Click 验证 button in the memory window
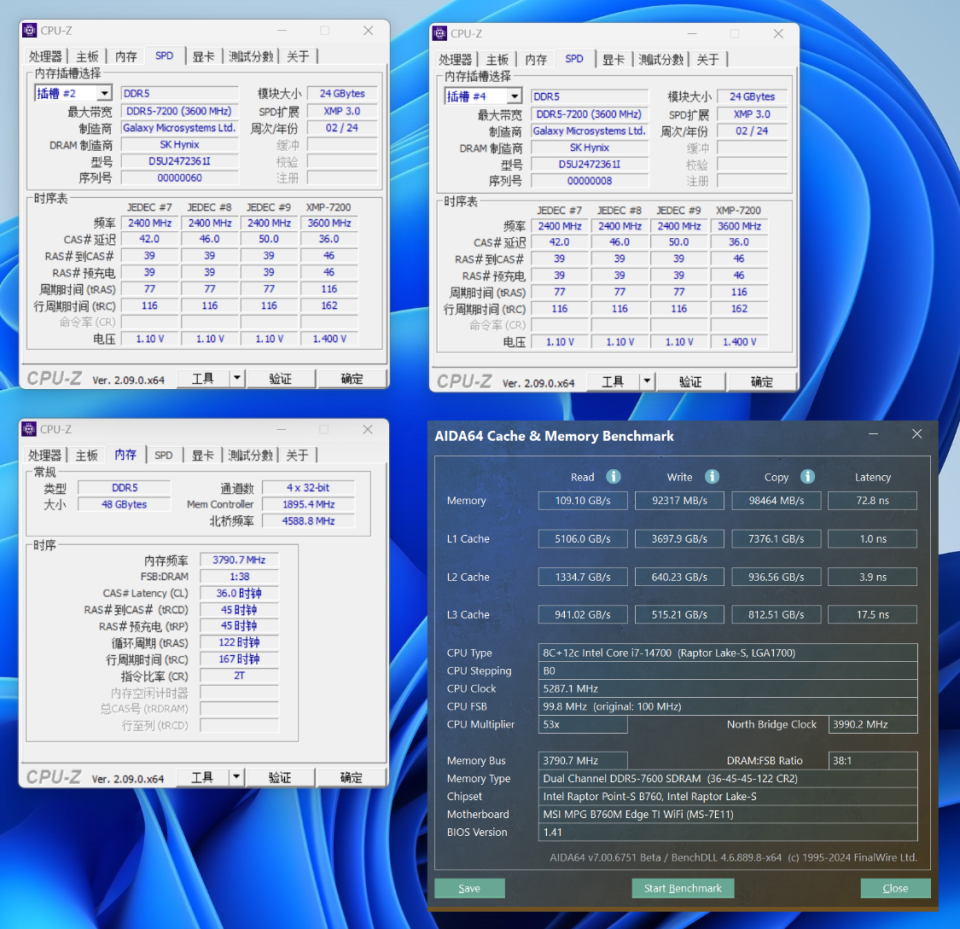Screen dimensions: 960x929 tap(280, 777)
